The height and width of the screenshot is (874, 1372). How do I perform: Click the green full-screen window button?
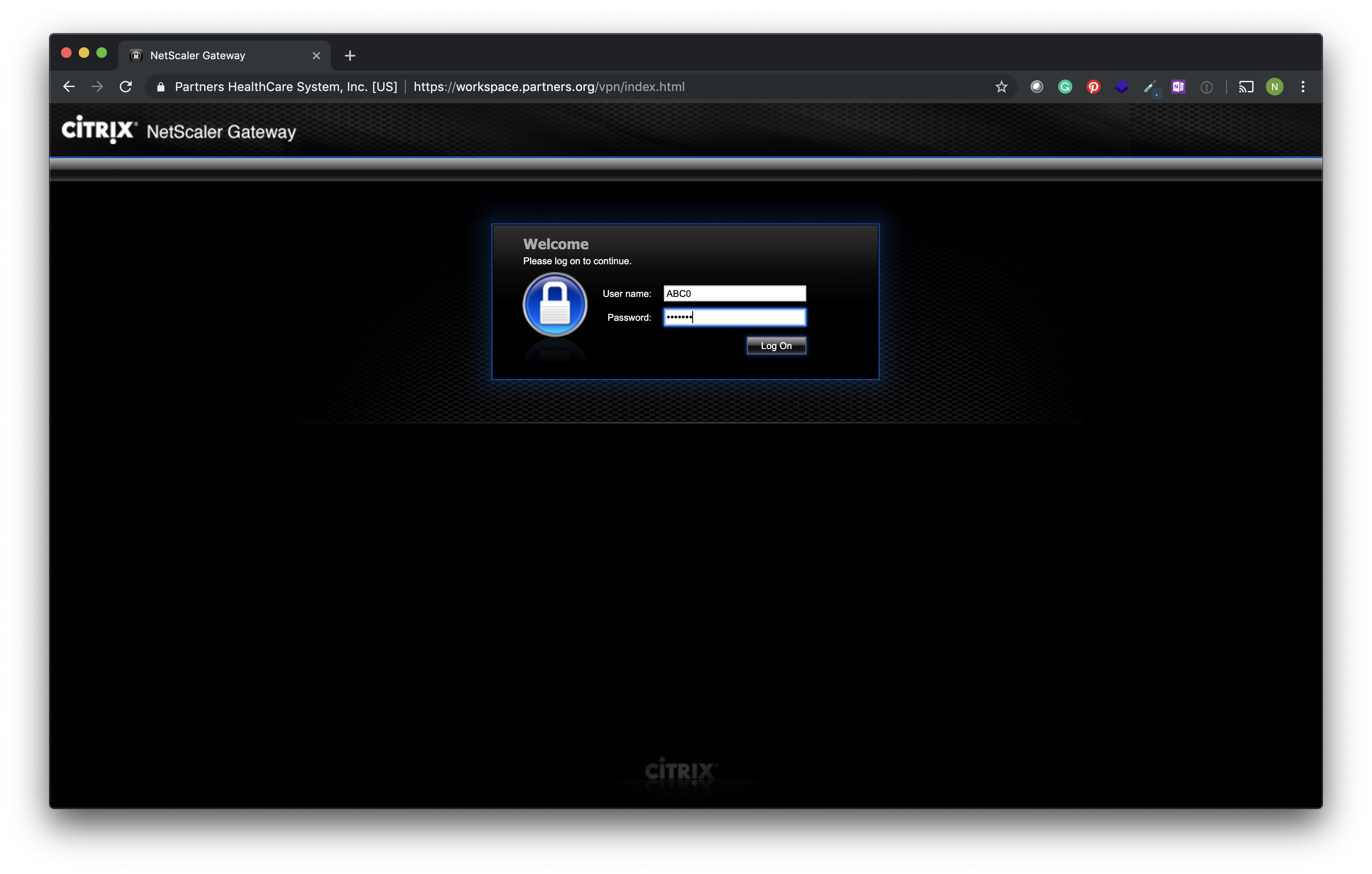point(101,53)
